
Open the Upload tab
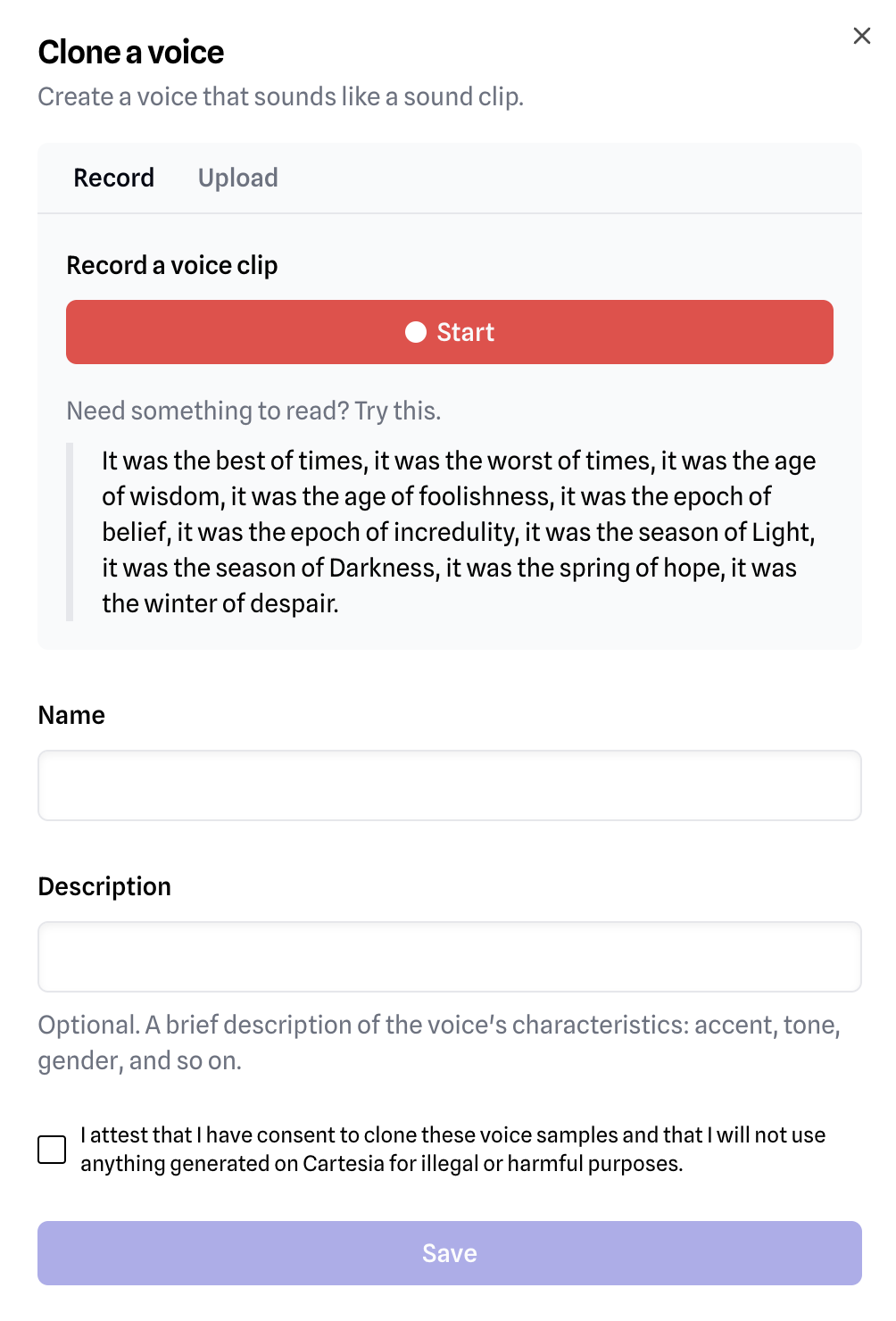pyautogui.click(x=237, y=178)
